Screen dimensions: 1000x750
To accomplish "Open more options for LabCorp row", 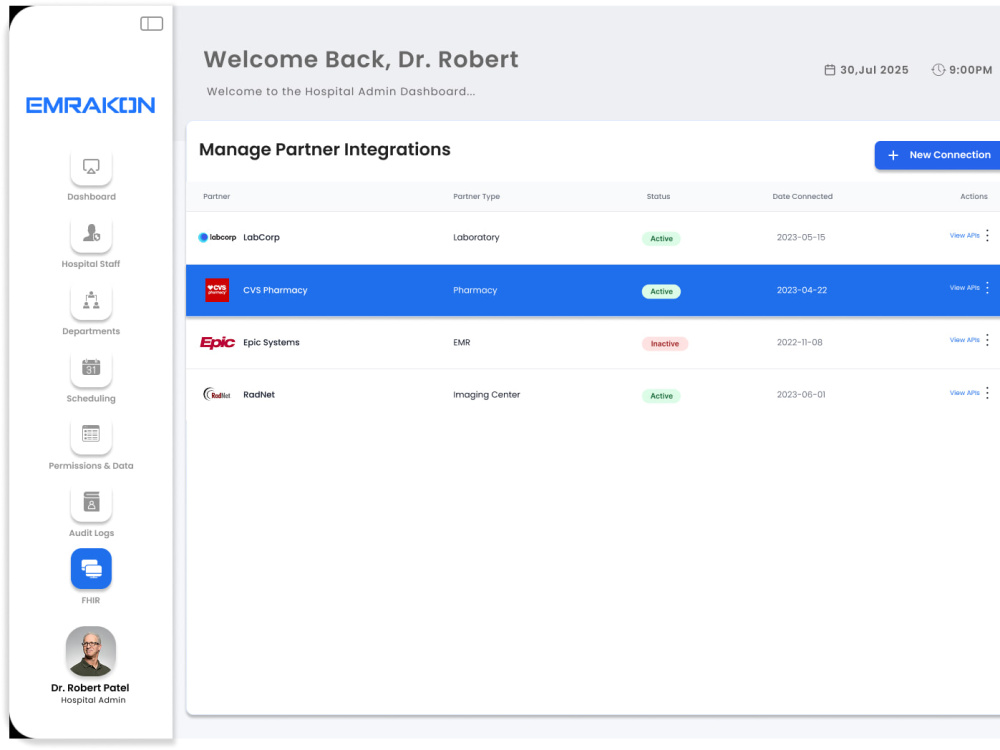I will (x=987, y=235).
